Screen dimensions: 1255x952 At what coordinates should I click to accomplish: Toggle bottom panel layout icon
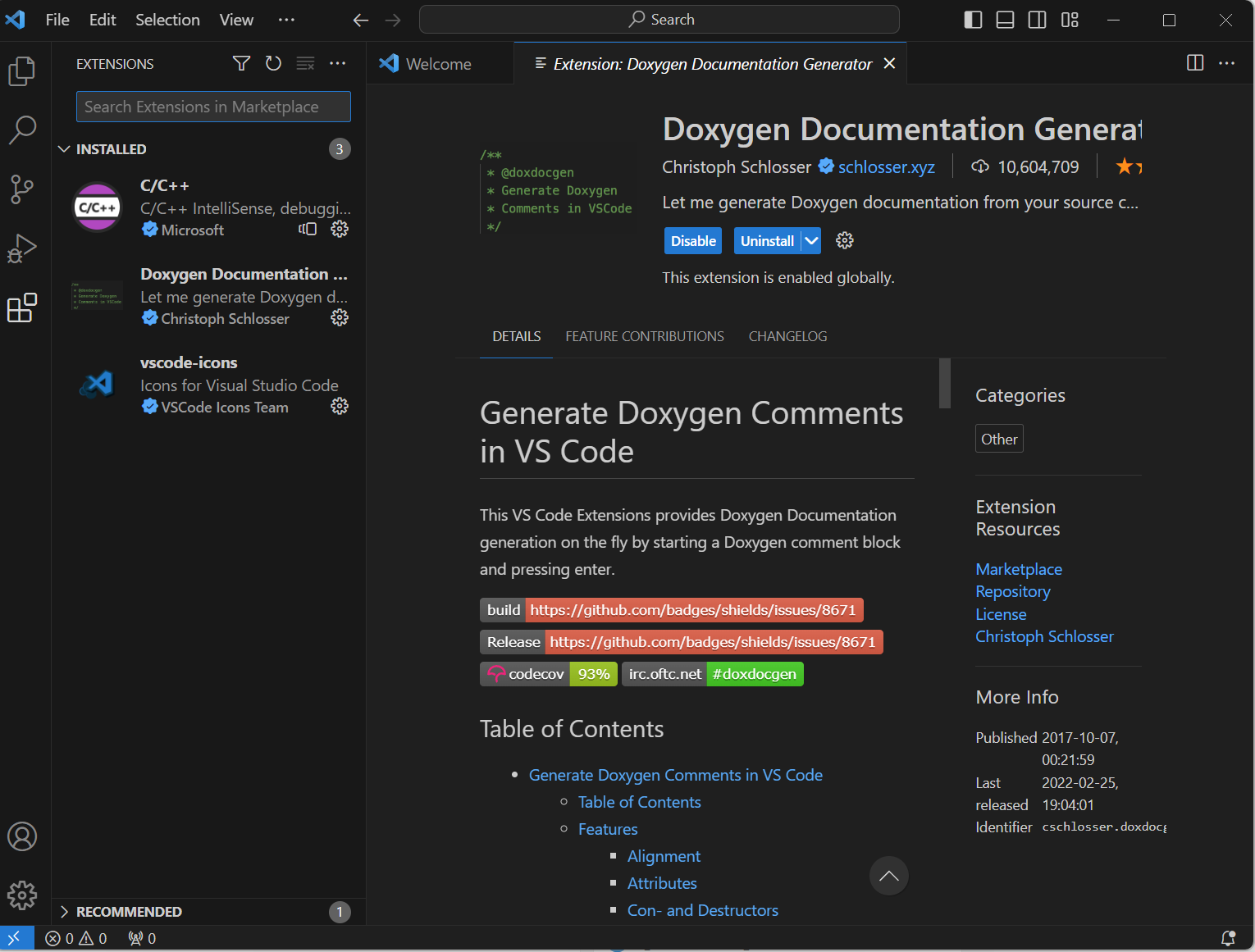tap(1005, 20)
